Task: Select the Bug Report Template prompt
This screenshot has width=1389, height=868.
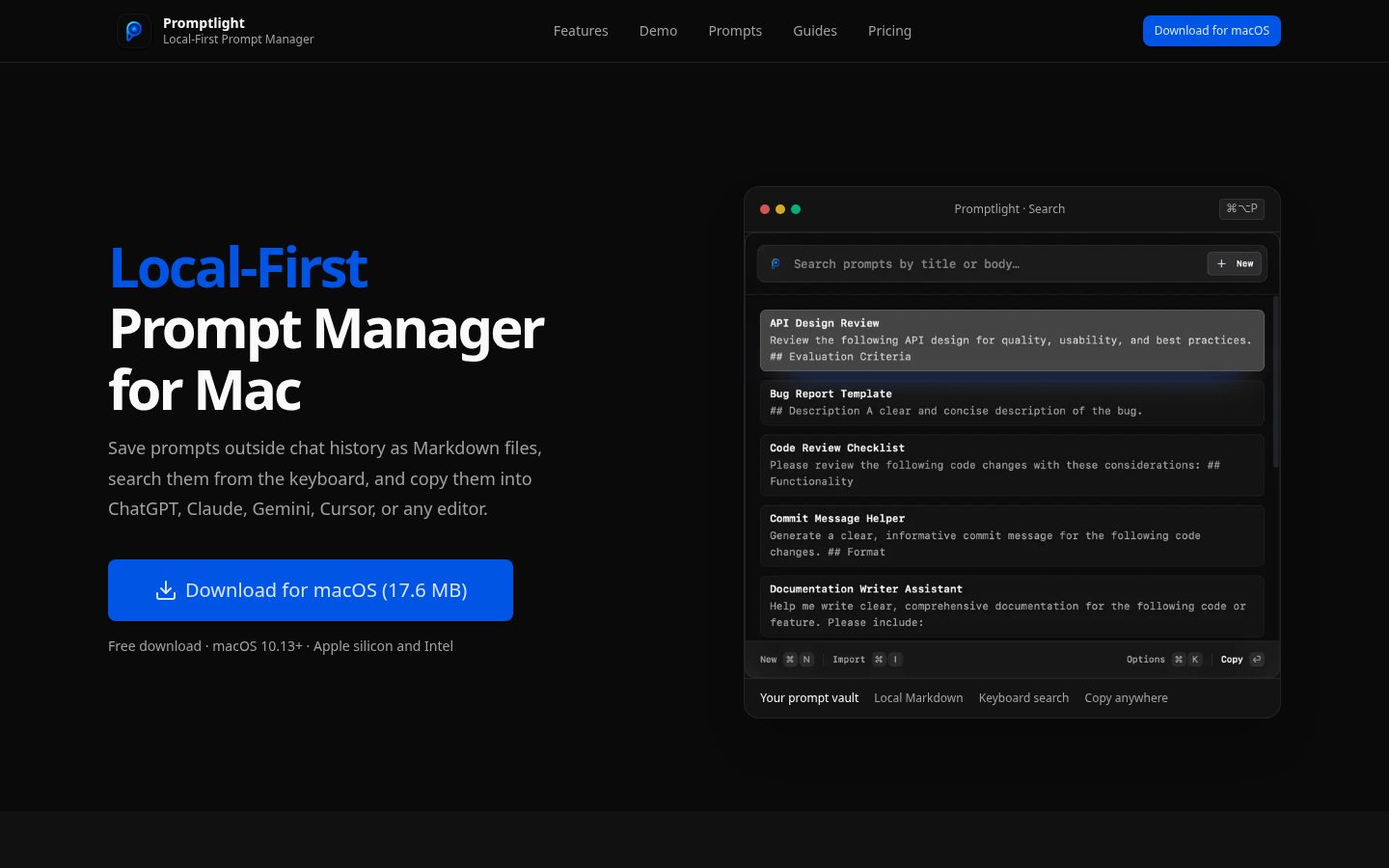Action: tap(1012, 402)
